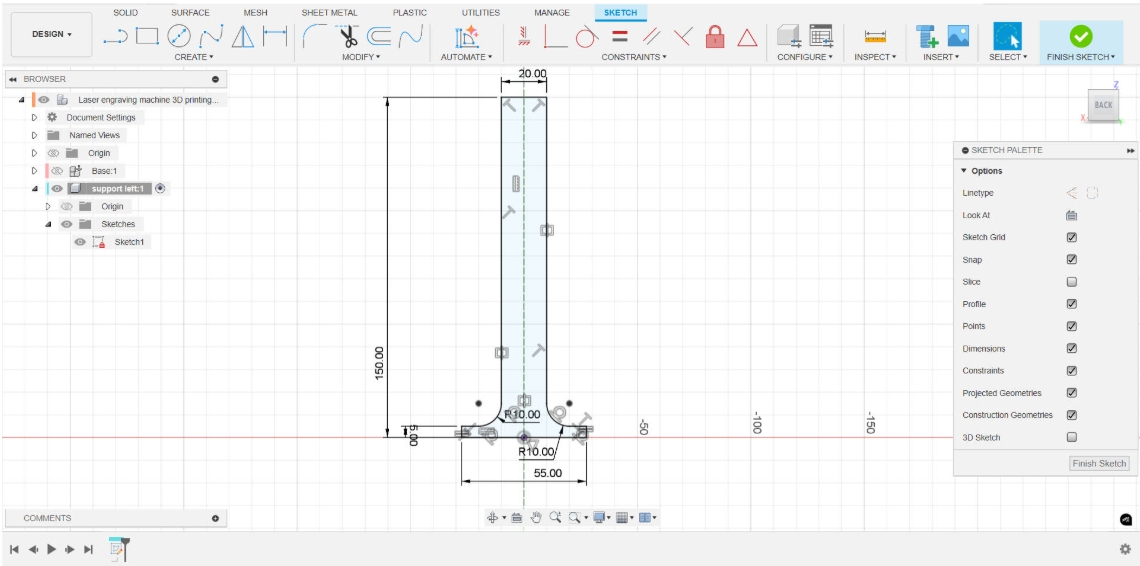Viewport: 1140px width, 566px height.
Task: Switch to the UTILITIES tab
Action: point(481,12)
